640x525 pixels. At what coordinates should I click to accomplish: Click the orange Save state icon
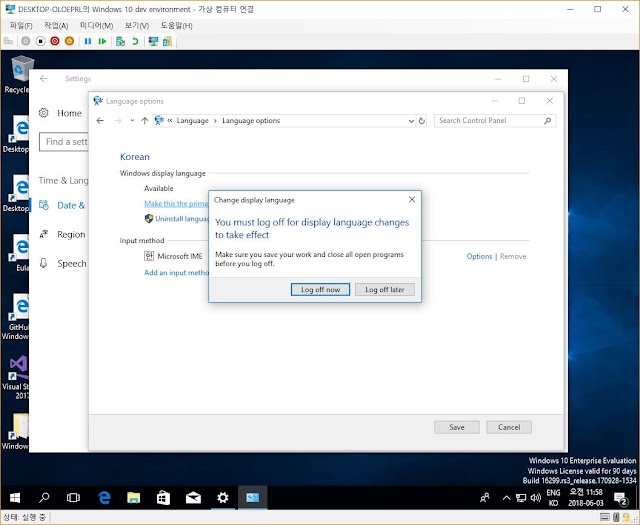pyautogui.click(x=69, y=41)
